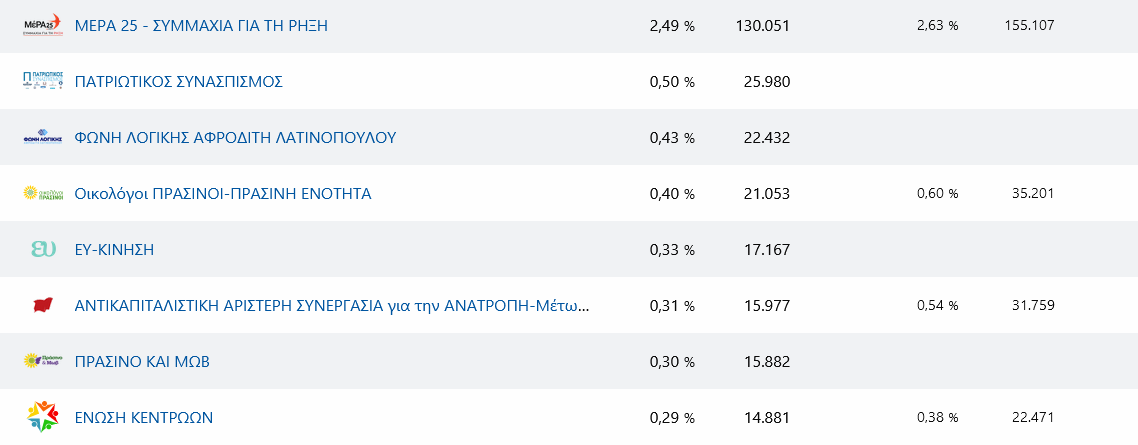1138x445 pixels.
Task: Click the Φωνή Λογικής logo icon
Action: 43,137
